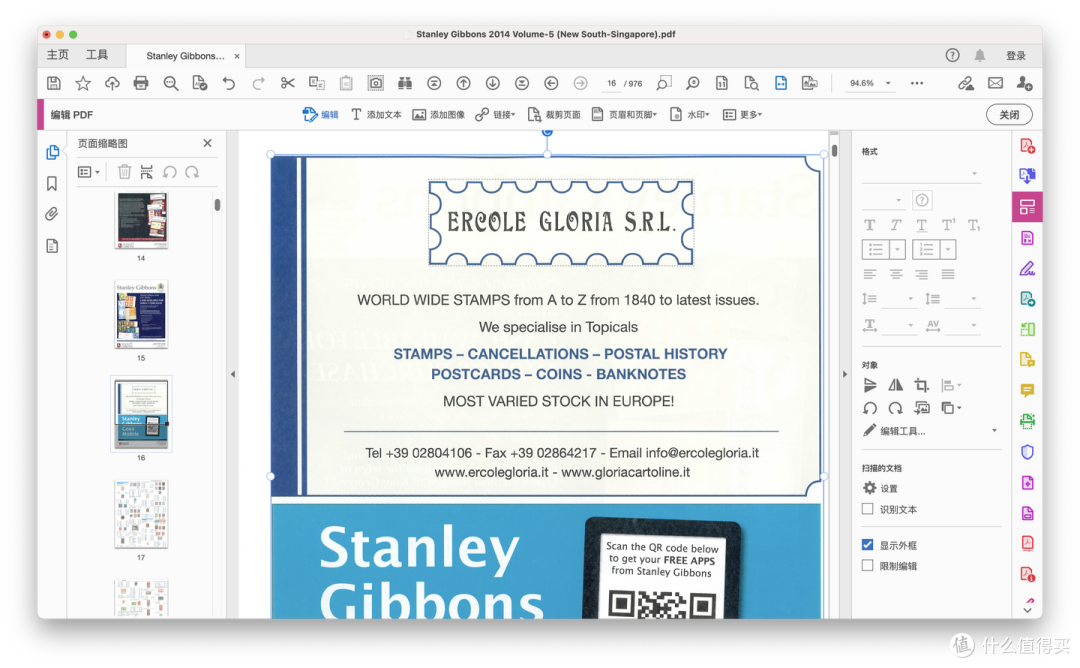Cut selection with scissors icon

287,83
